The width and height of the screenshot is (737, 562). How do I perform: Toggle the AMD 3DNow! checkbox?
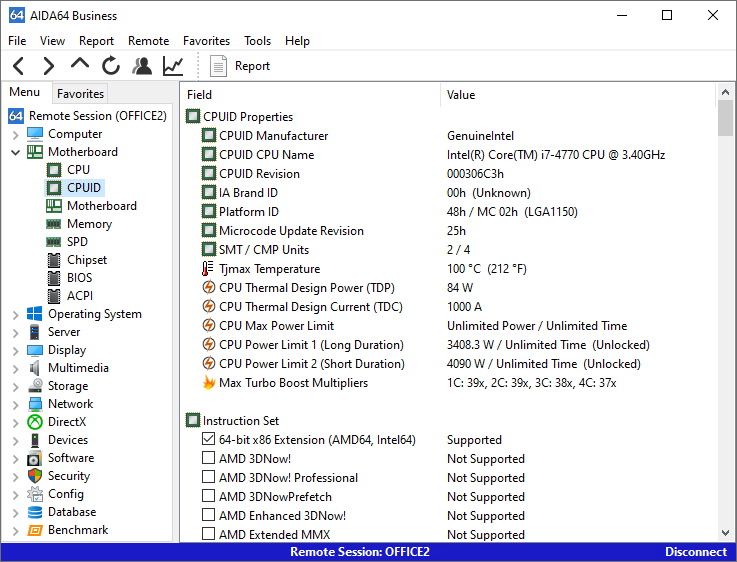click(208, 458)
